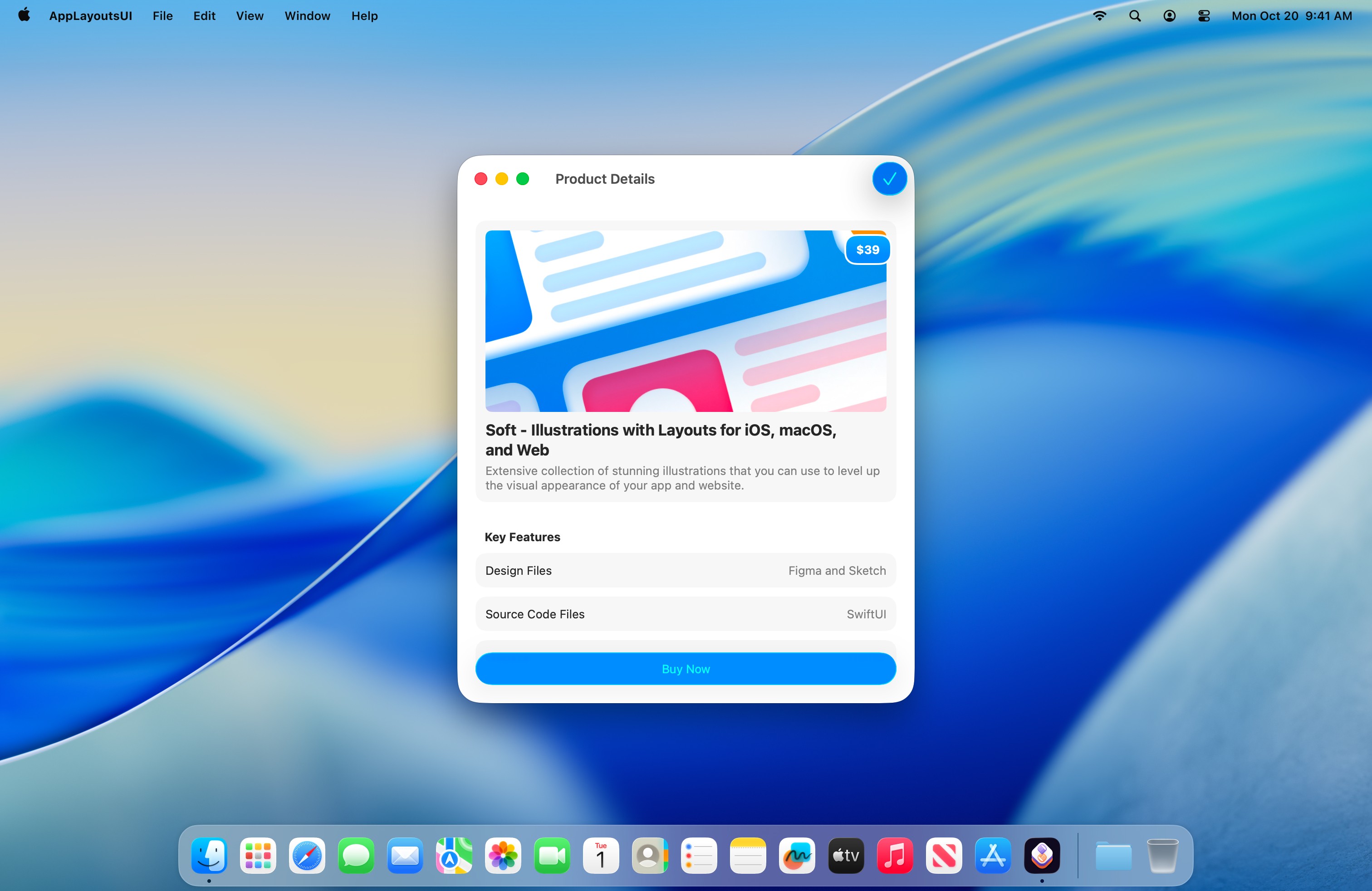Screen dimensions: 1372x891
Task: Click the SwiftUI value text
Action: (x=866, y=614)
